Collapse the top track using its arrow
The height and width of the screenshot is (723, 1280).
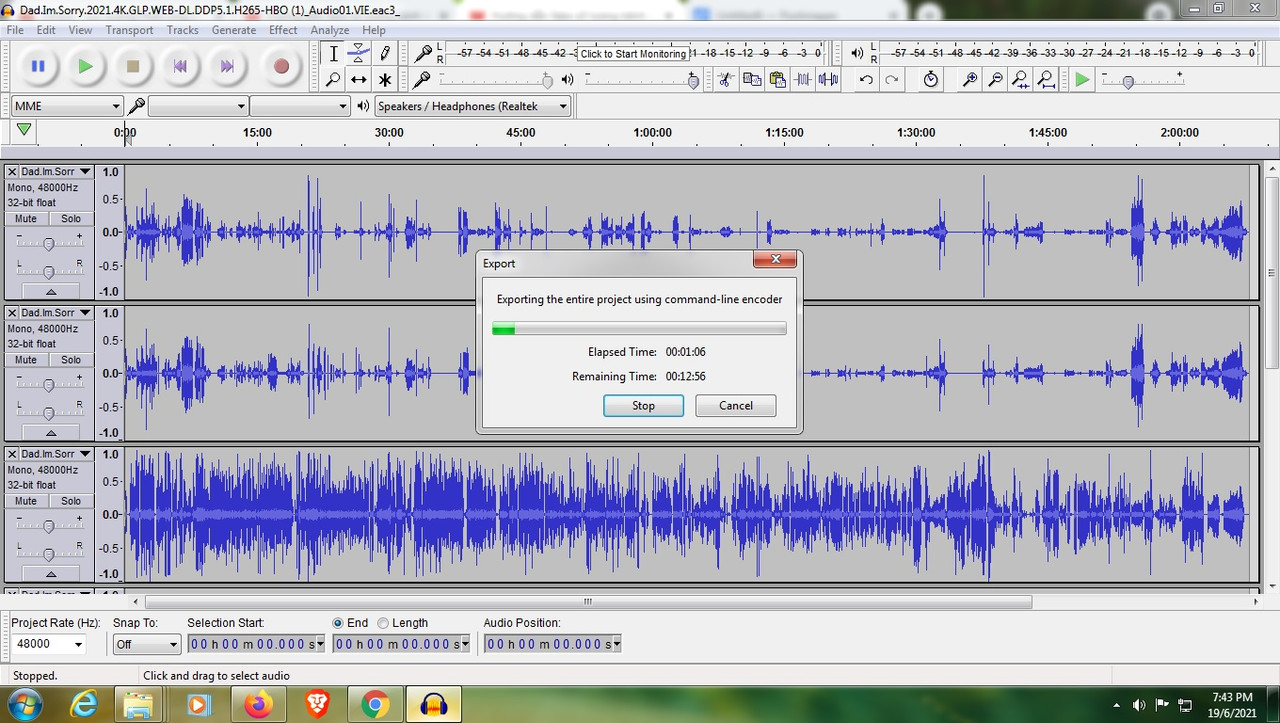tap(50, 291)
